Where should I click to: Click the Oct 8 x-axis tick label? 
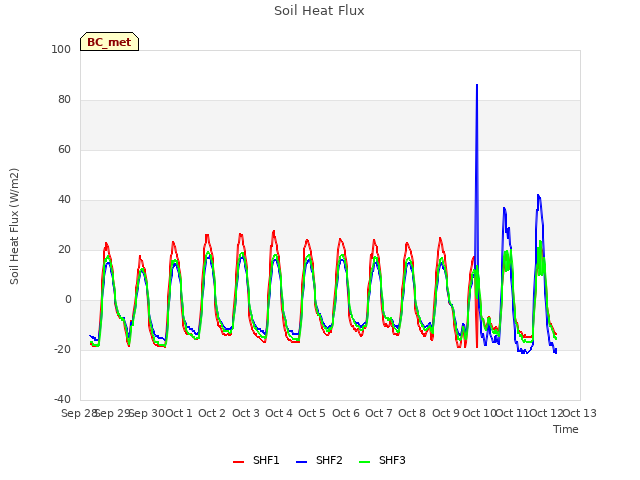[412, 413]
